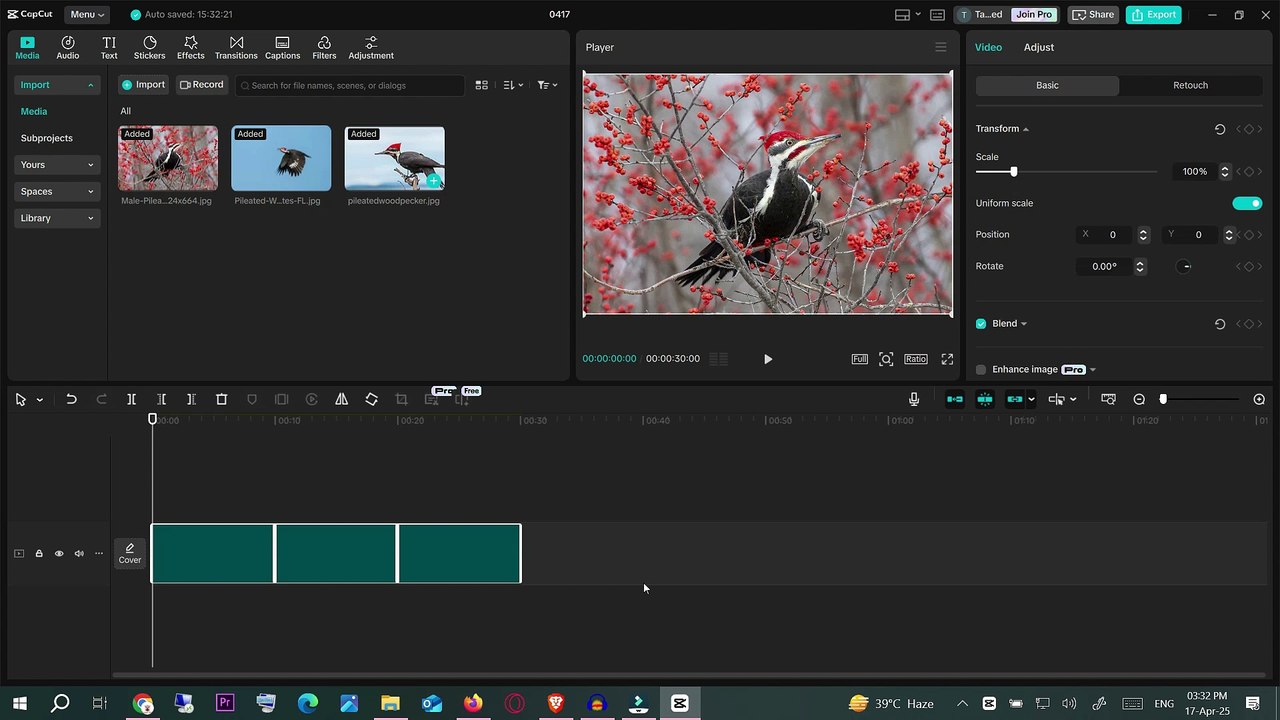Collapse the Import sidebar section
The height and width of the screenshot is (720, 1280).
coord(57,85)
